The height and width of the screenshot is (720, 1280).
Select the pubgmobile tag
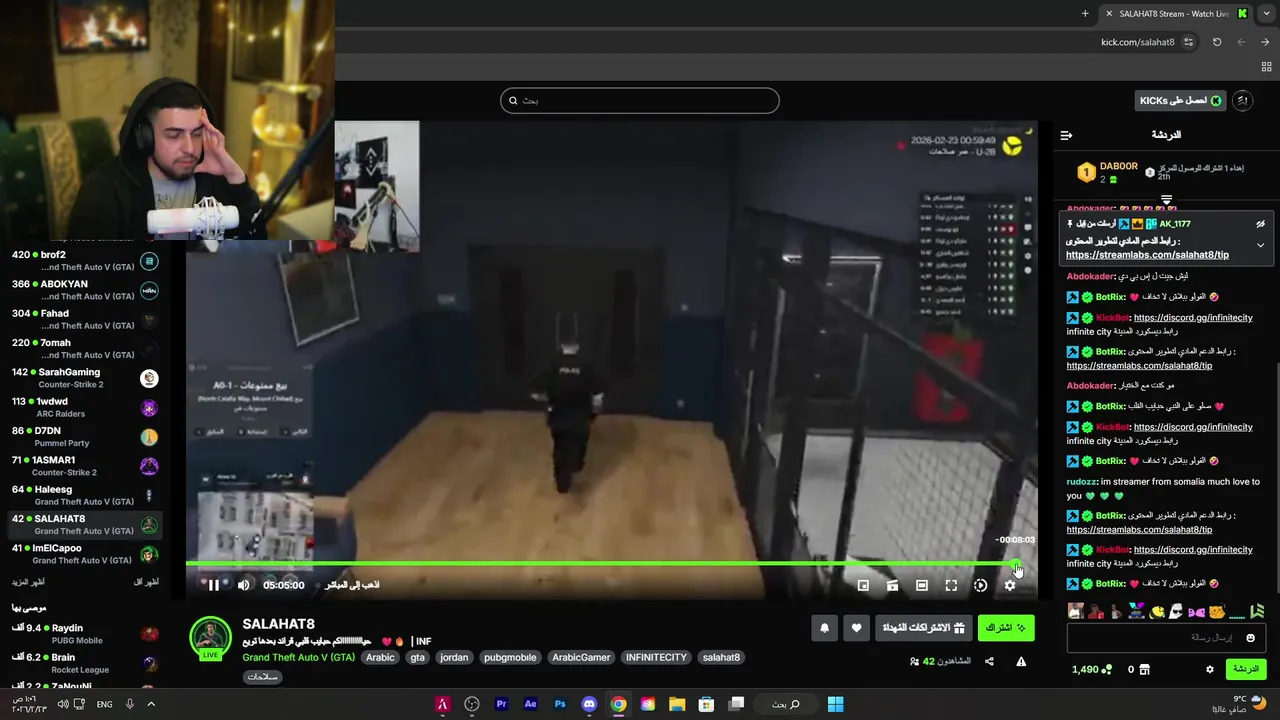[x=510, y=657]
